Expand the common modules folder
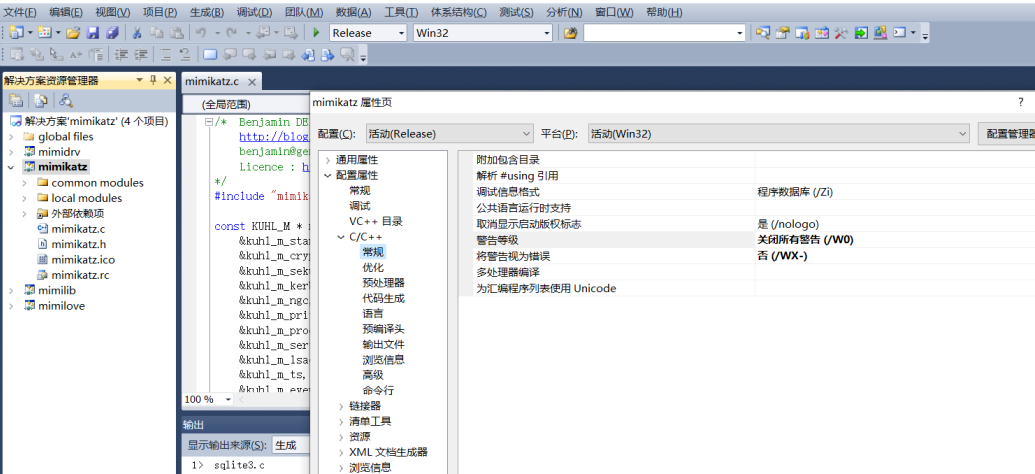 [x=24, y=183]
